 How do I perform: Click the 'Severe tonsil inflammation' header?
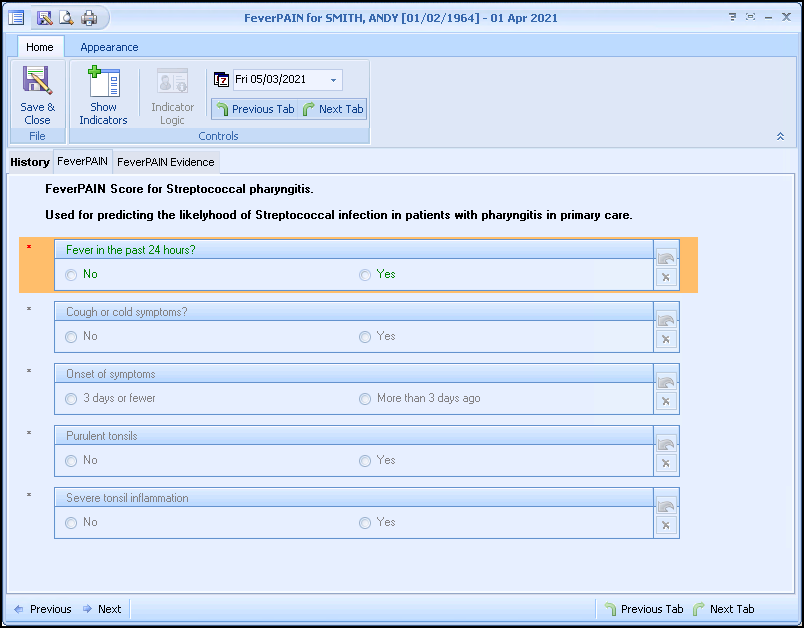(354, 498)
